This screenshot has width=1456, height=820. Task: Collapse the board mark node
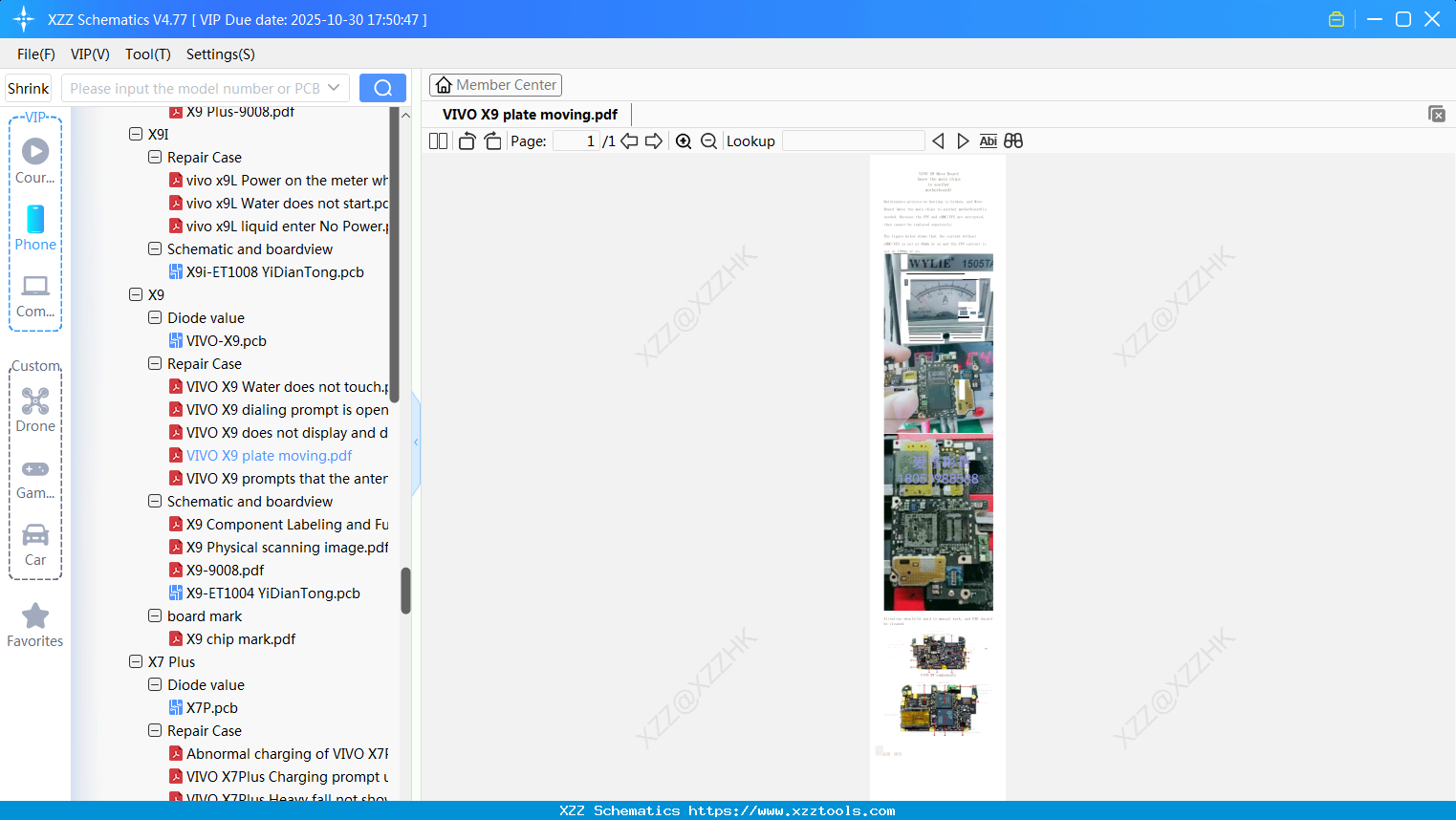[155, 615]
